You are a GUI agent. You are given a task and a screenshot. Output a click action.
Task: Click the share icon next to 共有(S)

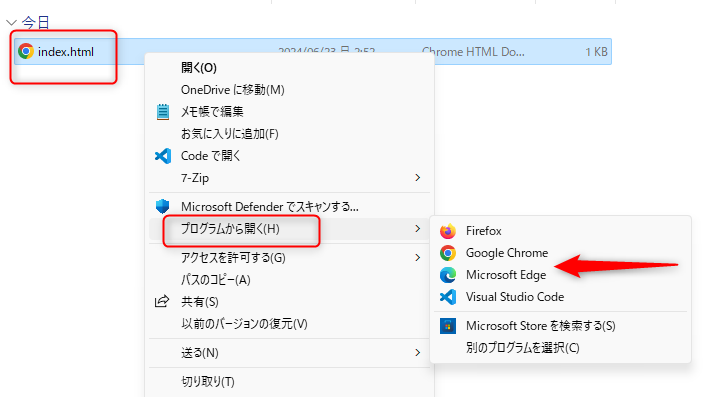coord(162,301)
